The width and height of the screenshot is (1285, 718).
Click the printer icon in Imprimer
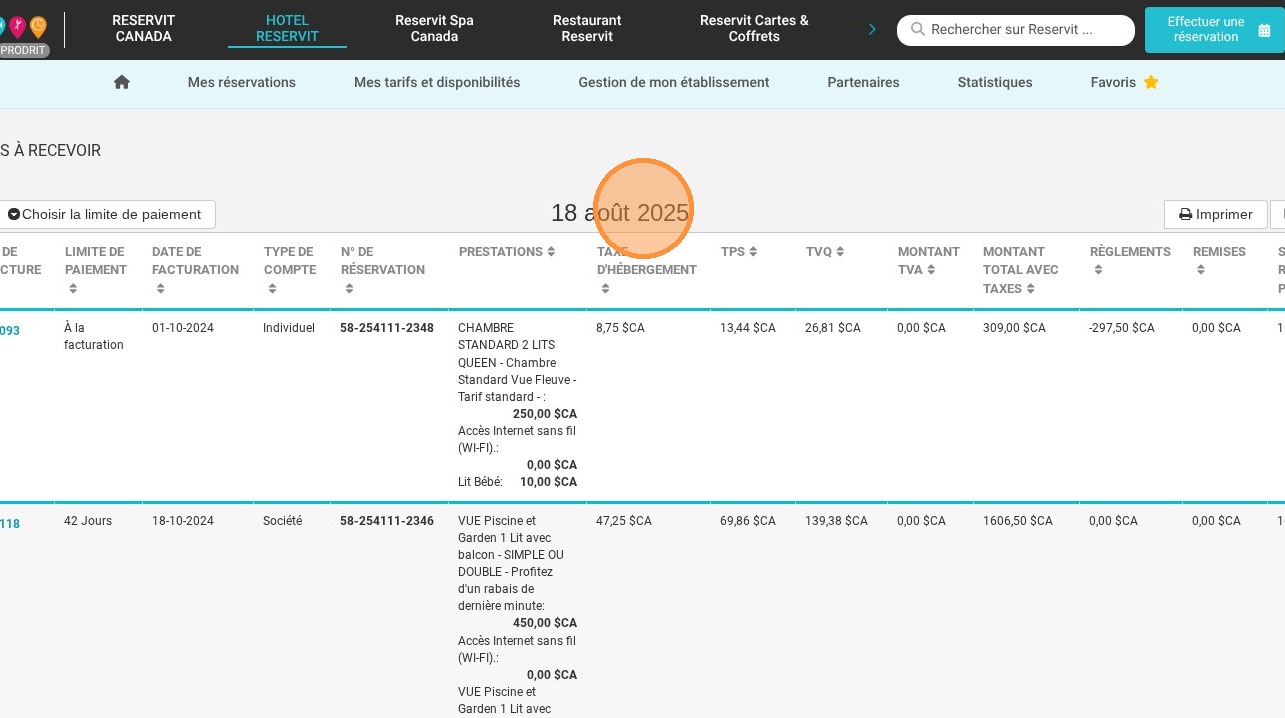(x=1185, y=214)
